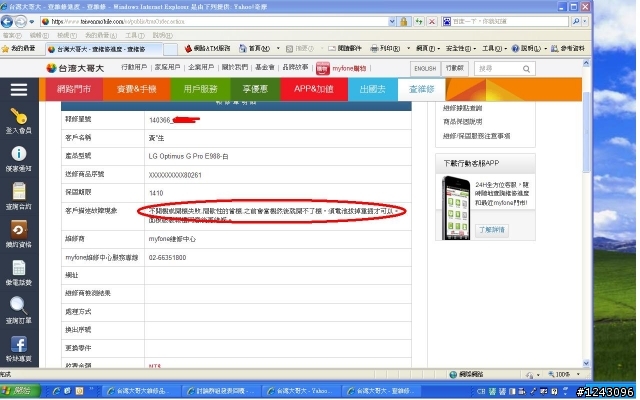Run search with the magnifier beside the search box
This screenshot has width=640, height=400.
(576, 21)
